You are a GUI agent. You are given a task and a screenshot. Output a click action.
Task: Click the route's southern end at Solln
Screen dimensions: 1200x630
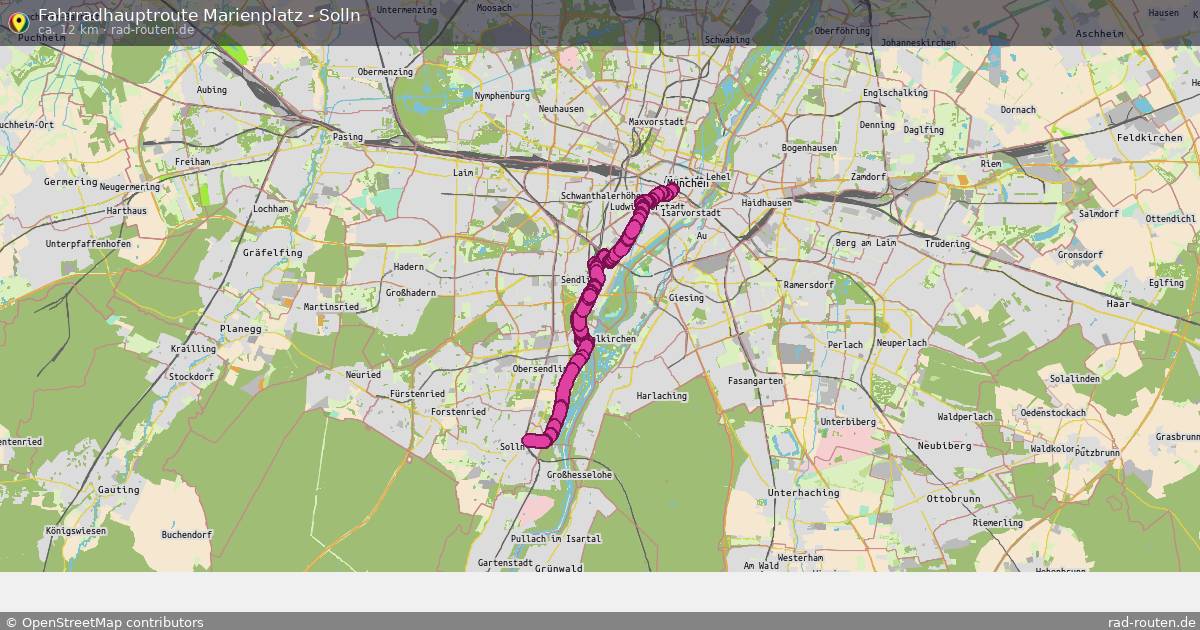(x=529, y=439)
